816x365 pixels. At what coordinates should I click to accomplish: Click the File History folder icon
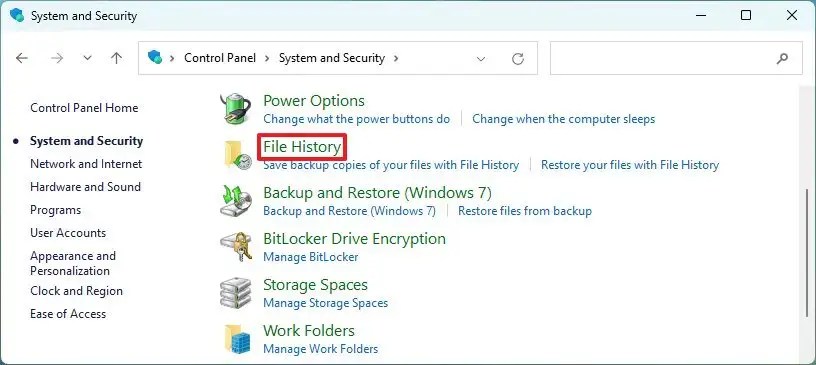pyautogui.click(x=238, y=155)
